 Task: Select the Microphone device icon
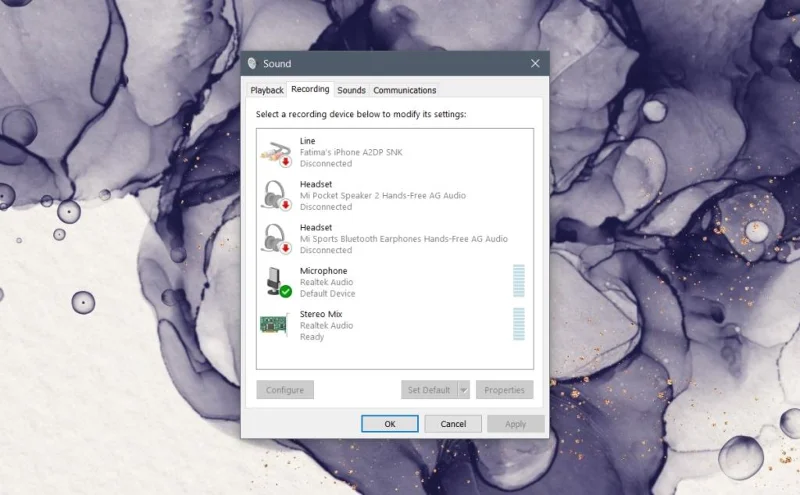click(278, 282)
